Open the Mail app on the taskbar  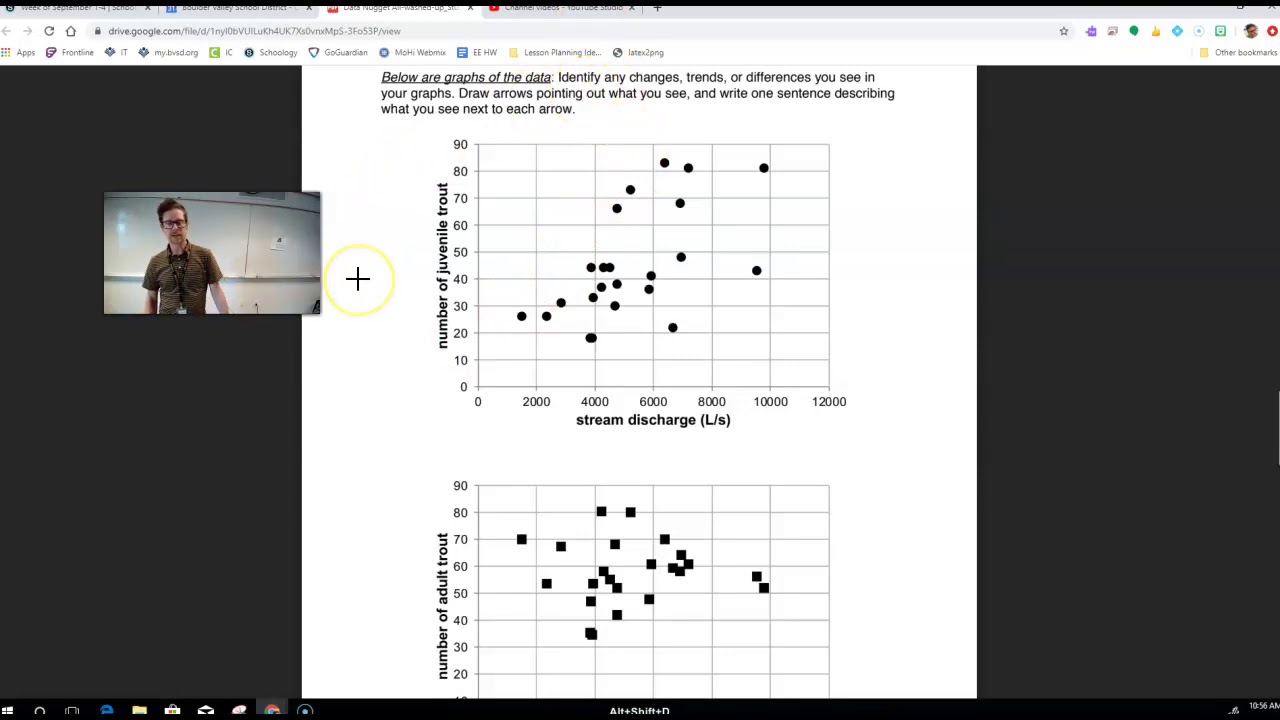pos(205,711)
